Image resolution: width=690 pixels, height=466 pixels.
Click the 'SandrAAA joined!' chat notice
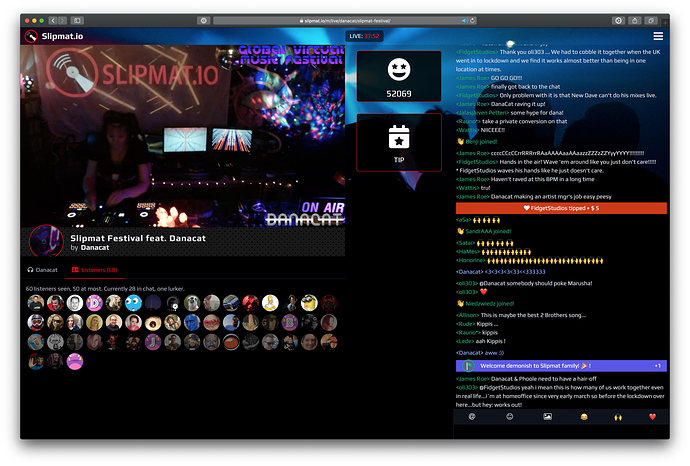484,231
